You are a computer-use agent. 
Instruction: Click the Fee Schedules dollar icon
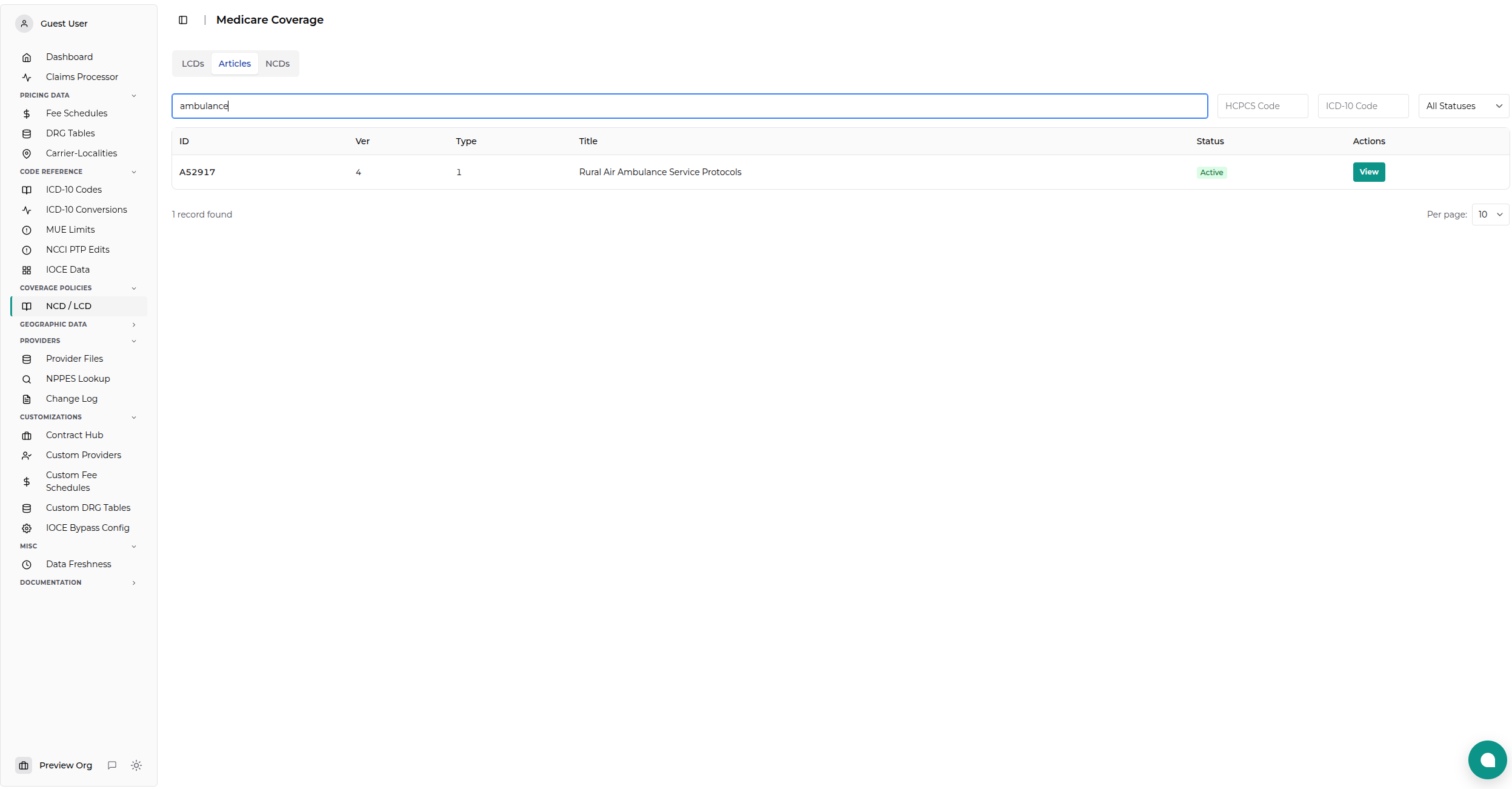tap(27, 114)
